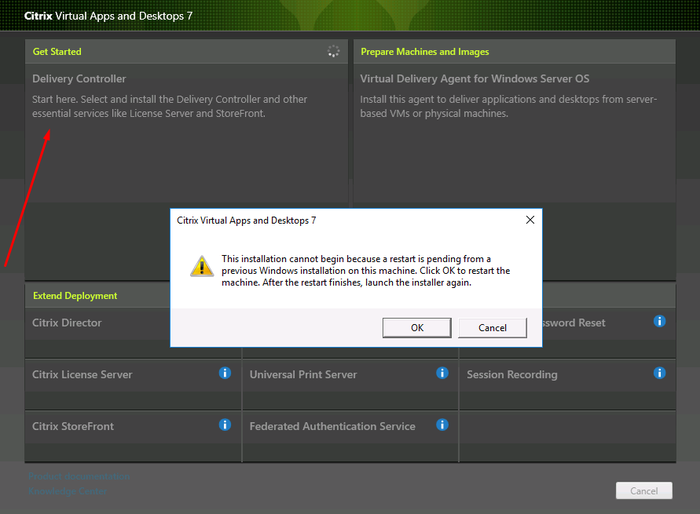This screenshot has width=700, height=514.
Task: Open the Product documentation link
Action: (x=80, y=476)
